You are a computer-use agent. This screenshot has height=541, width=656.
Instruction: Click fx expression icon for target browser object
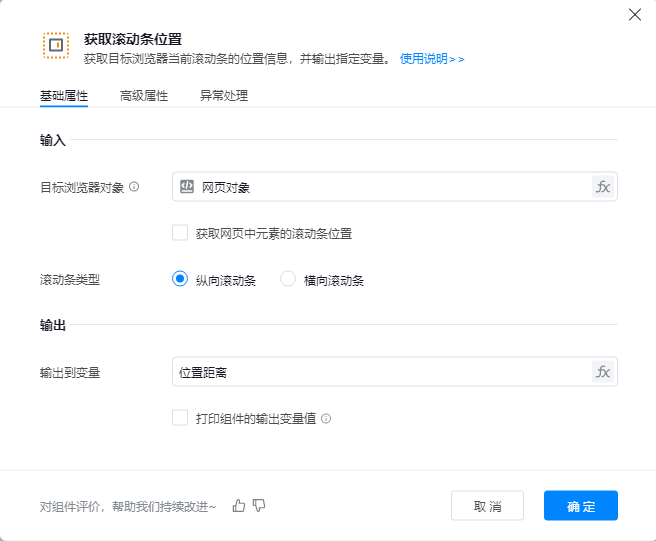tap(602, 187)
